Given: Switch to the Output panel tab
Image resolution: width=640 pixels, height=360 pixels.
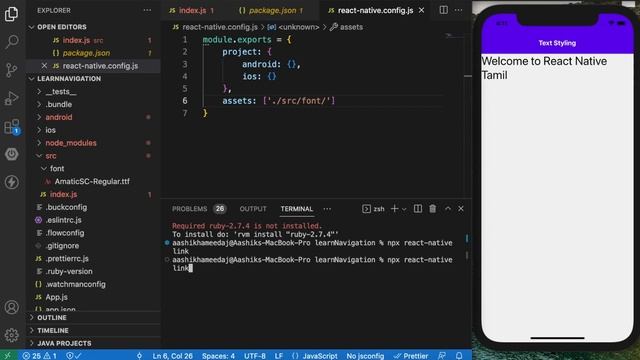Looking at the screenshot, I should (x=253, y=209).
